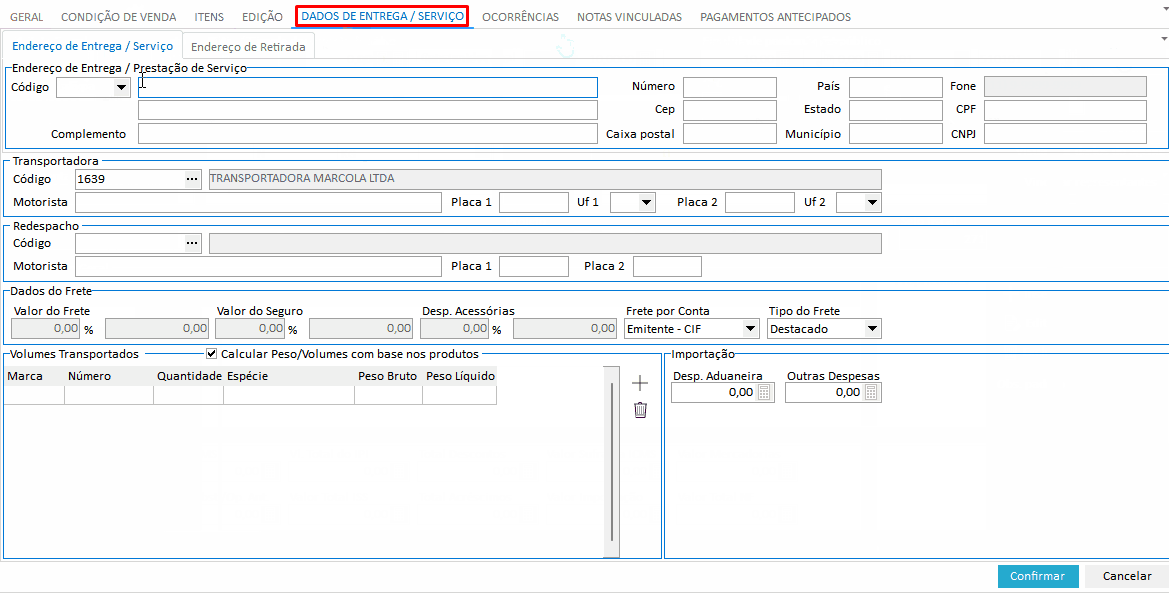Open CONDIÇÃO DE VENDA tab

(x=119, y=16)
